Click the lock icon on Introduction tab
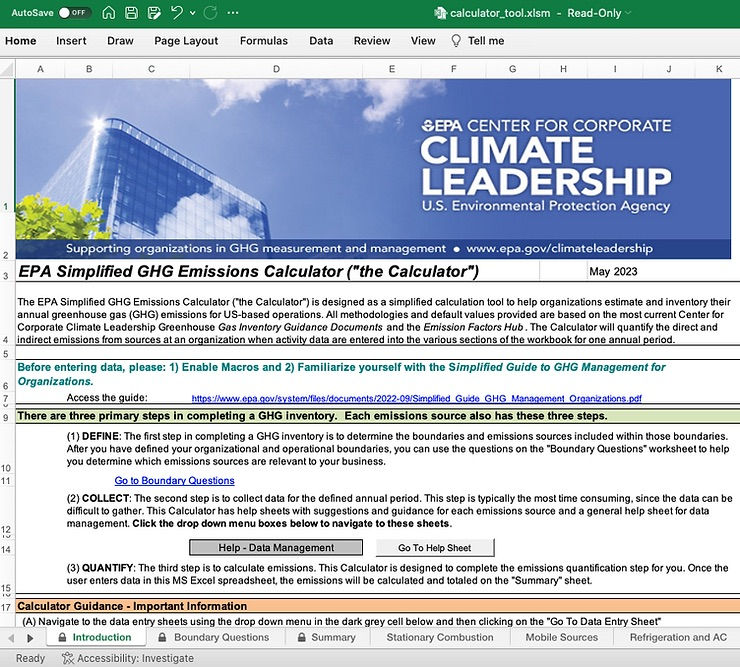Viewport: 740px width, 667px height. click(x=62, y=637)
